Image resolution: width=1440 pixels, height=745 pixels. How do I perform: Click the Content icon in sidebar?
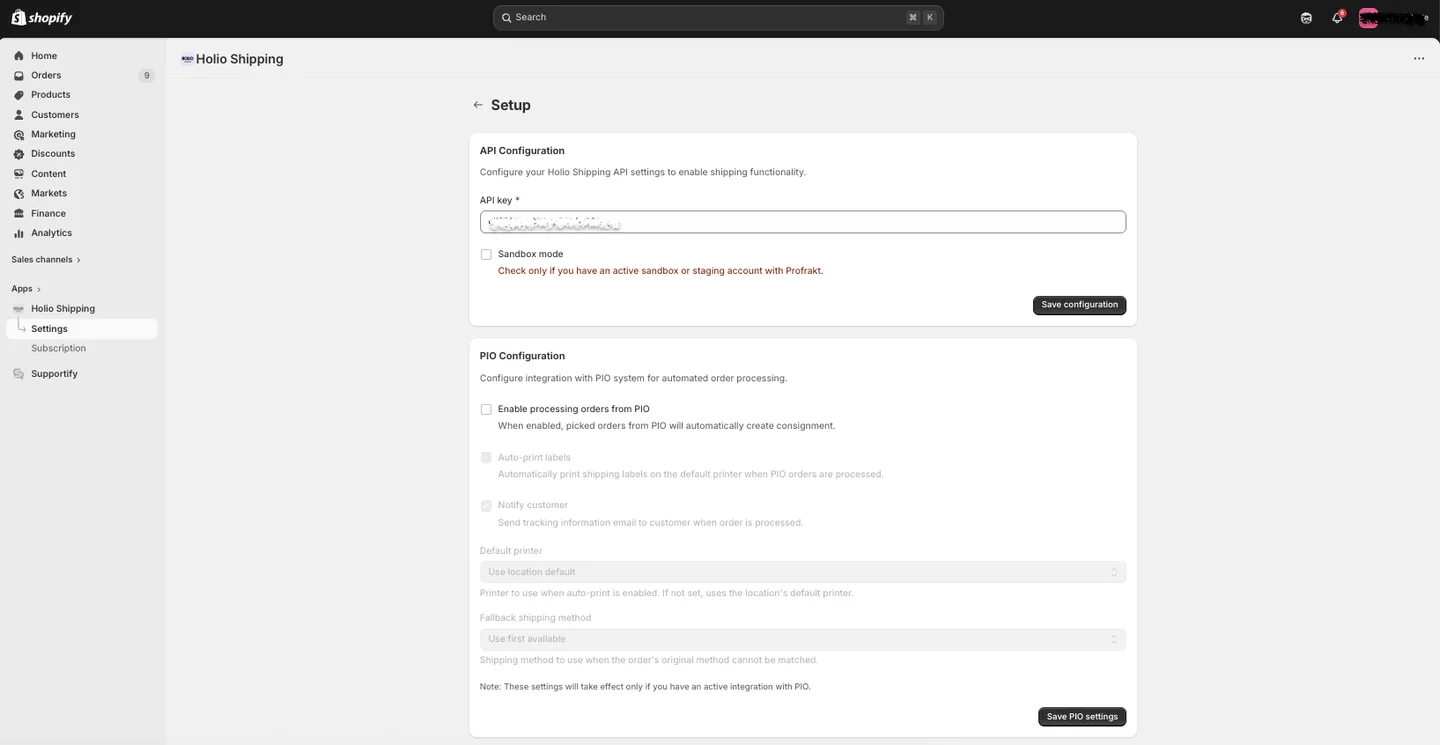[18, 174]
